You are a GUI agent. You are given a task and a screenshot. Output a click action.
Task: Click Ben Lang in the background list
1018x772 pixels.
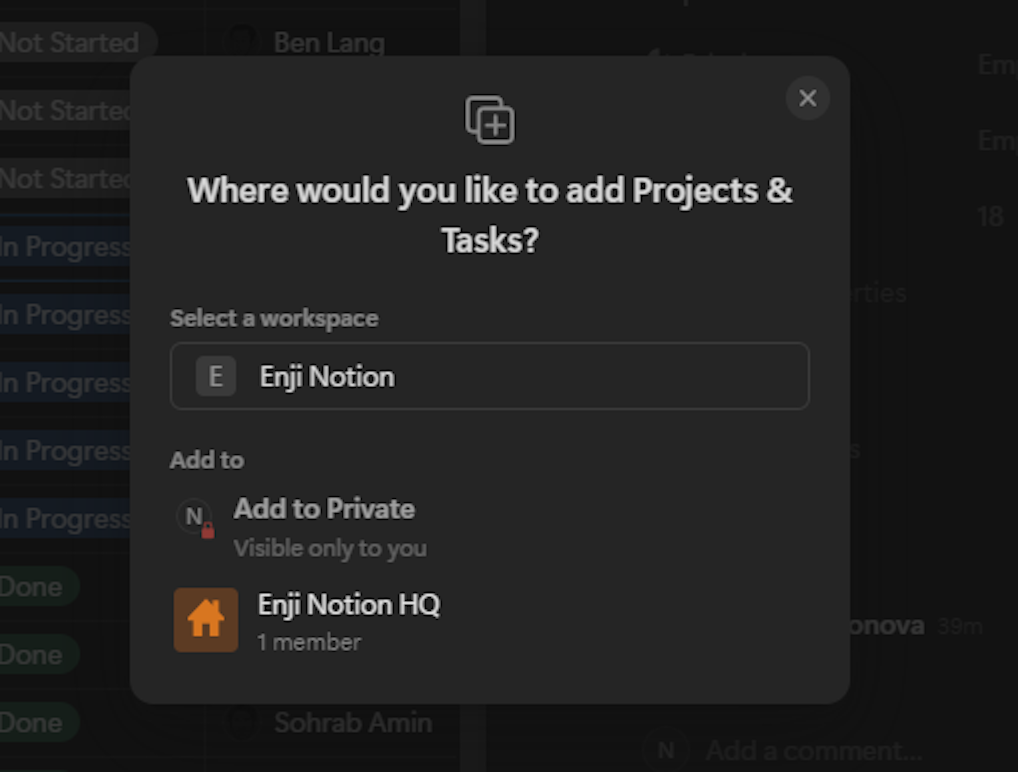coord(329,43)
